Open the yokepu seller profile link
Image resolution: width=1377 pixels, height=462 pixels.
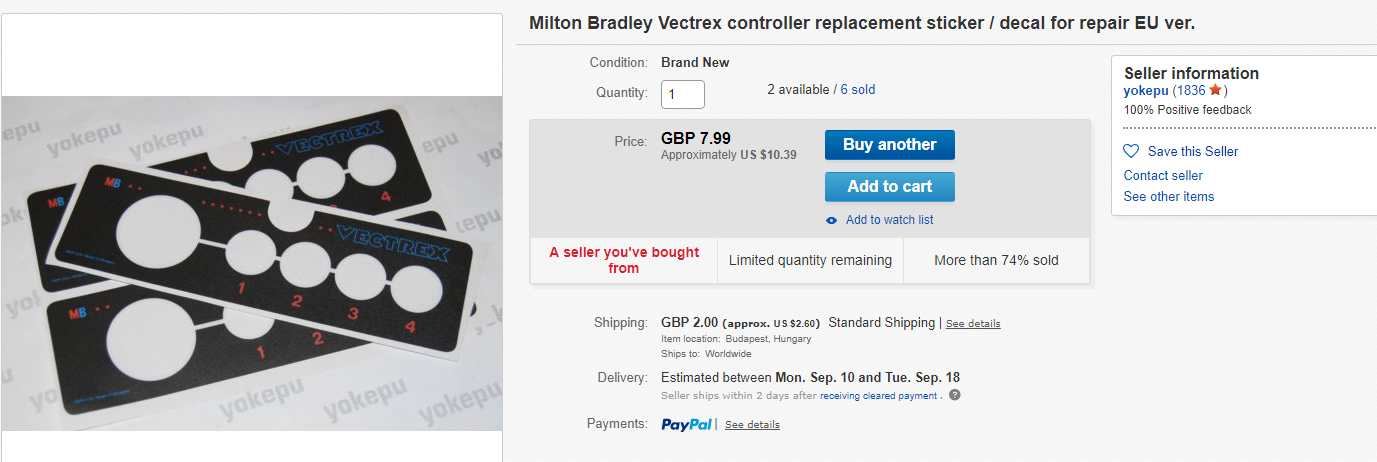click(1146, 90)
